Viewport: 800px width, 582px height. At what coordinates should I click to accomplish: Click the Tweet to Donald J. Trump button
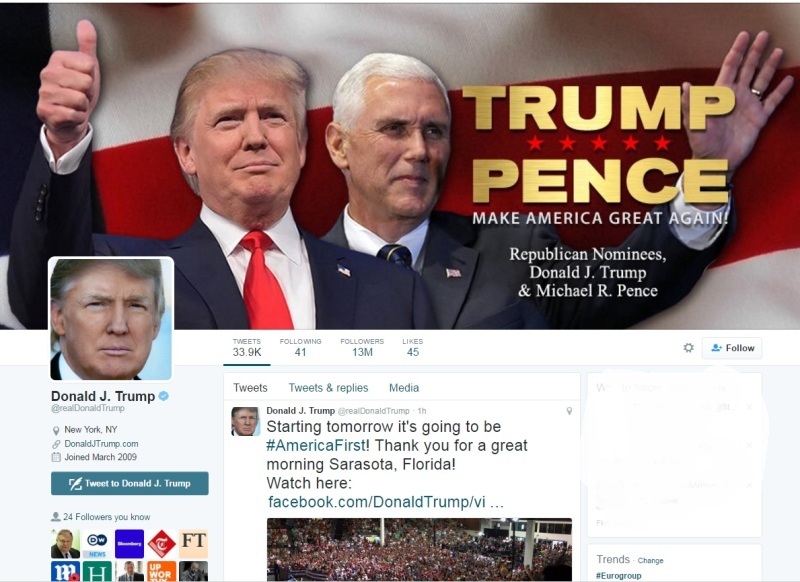(x=130, y=483)
